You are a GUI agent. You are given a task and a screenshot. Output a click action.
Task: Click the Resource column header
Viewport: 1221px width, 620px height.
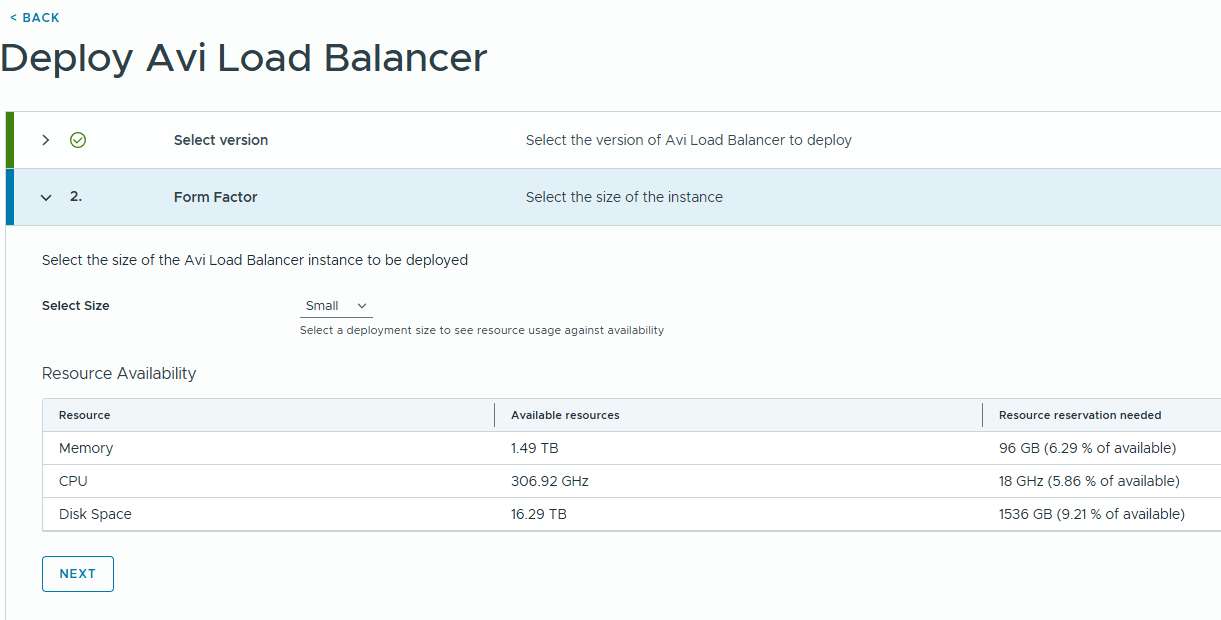pyautogui.click(x=85, y=415)
